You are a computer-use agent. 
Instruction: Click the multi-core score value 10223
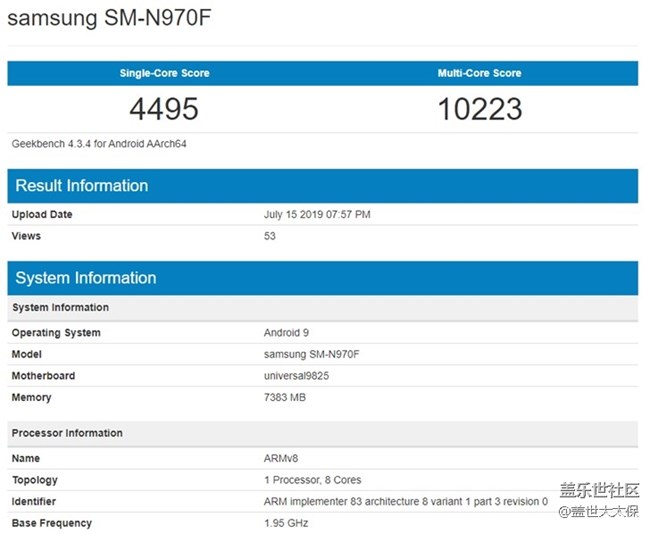480,109
